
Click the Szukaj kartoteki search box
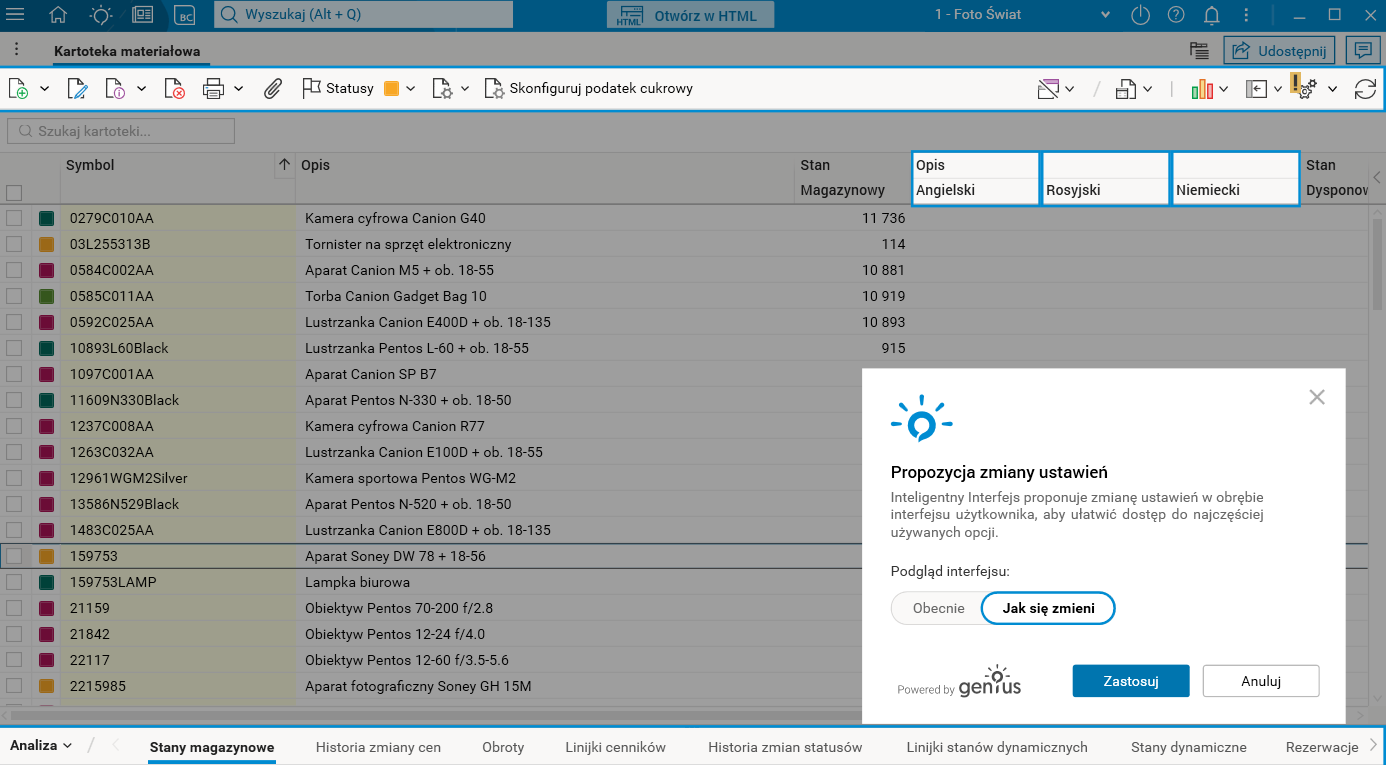coord(121,131)
